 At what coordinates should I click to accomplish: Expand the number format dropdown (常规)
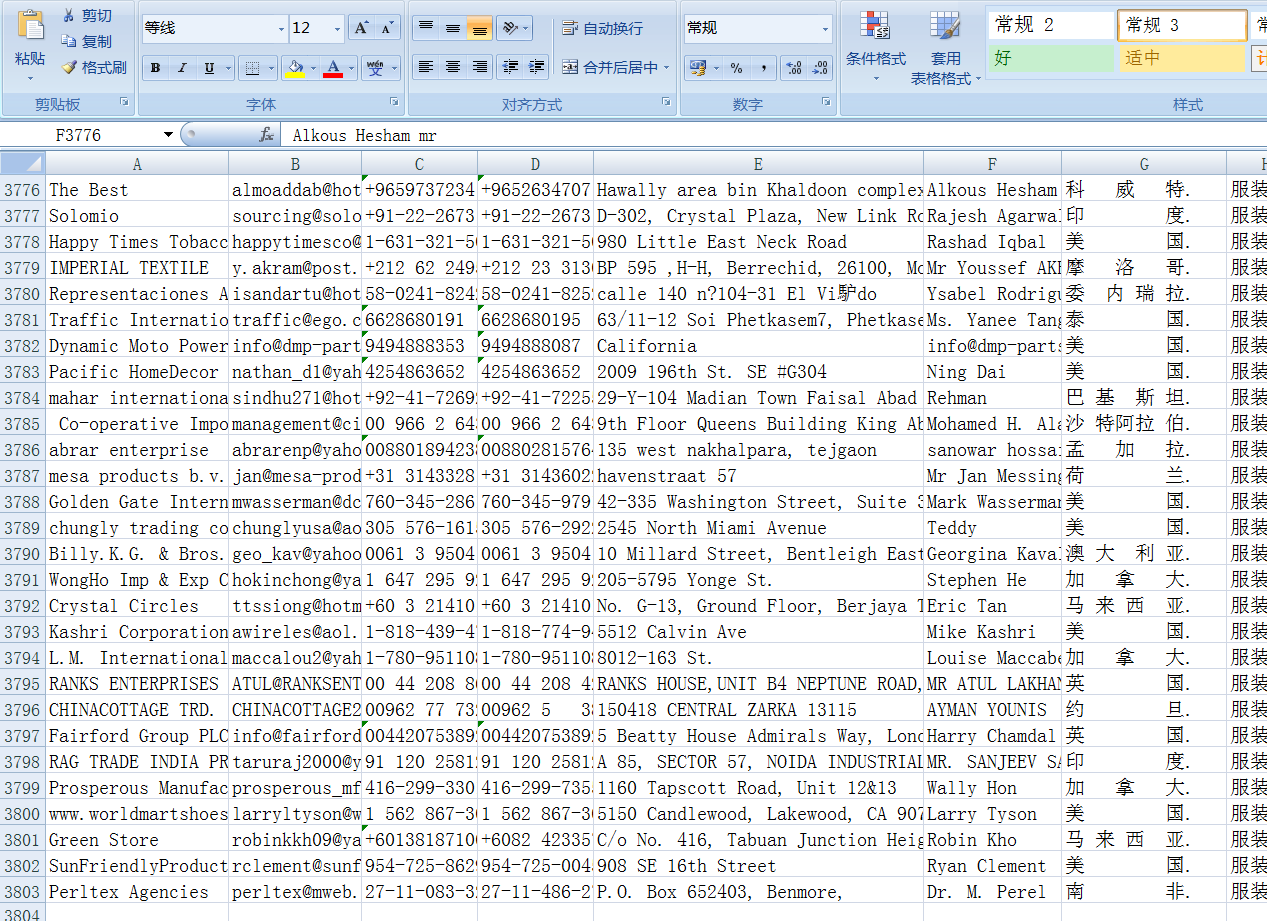825,28
